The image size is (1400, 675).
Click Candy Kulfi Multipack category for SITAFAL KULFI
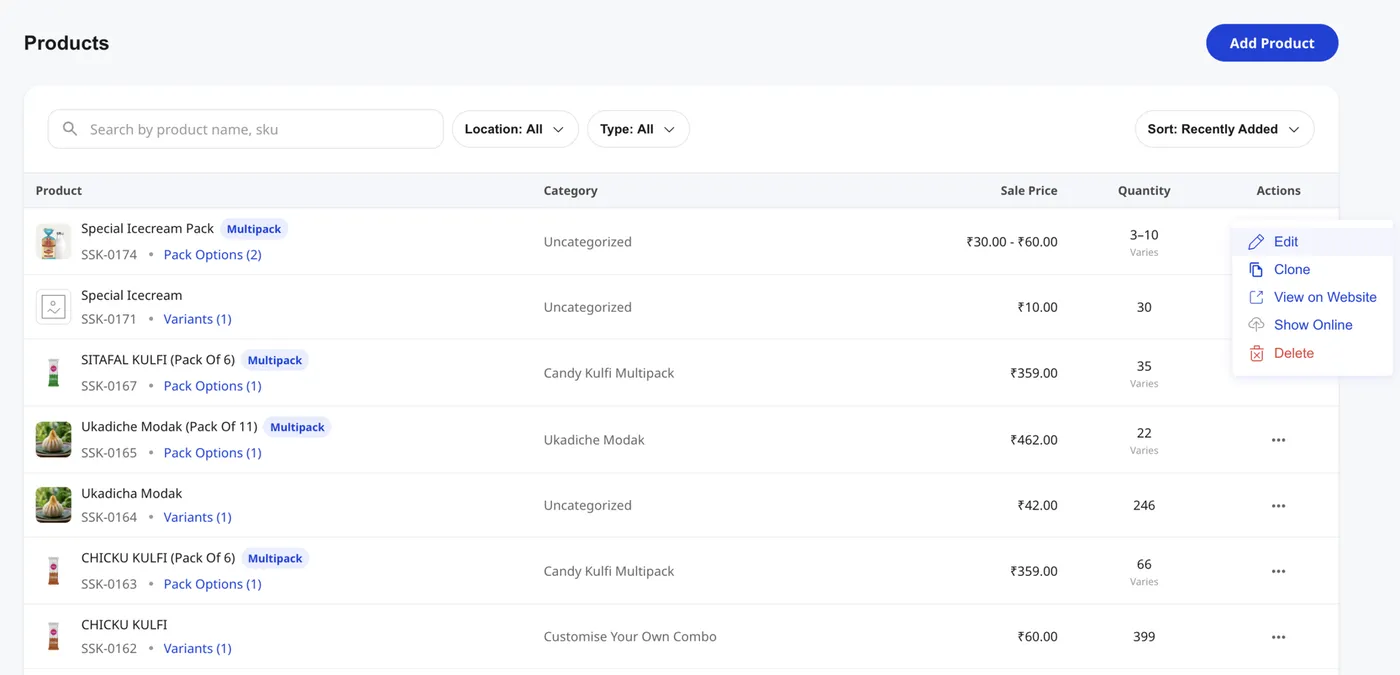click(x=609, y=373)
